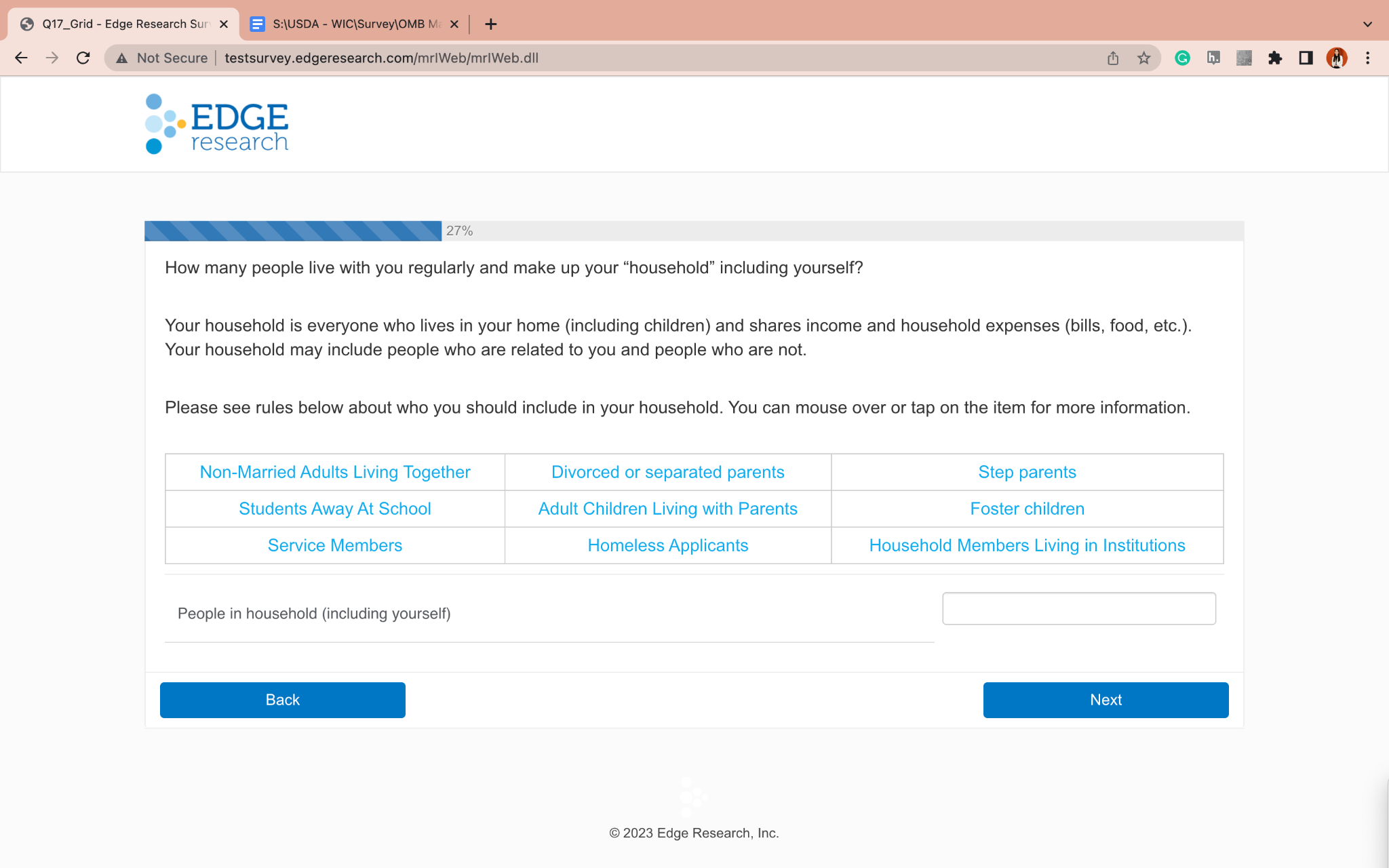
Task: Click the browser back arrow
Action: 21,58
